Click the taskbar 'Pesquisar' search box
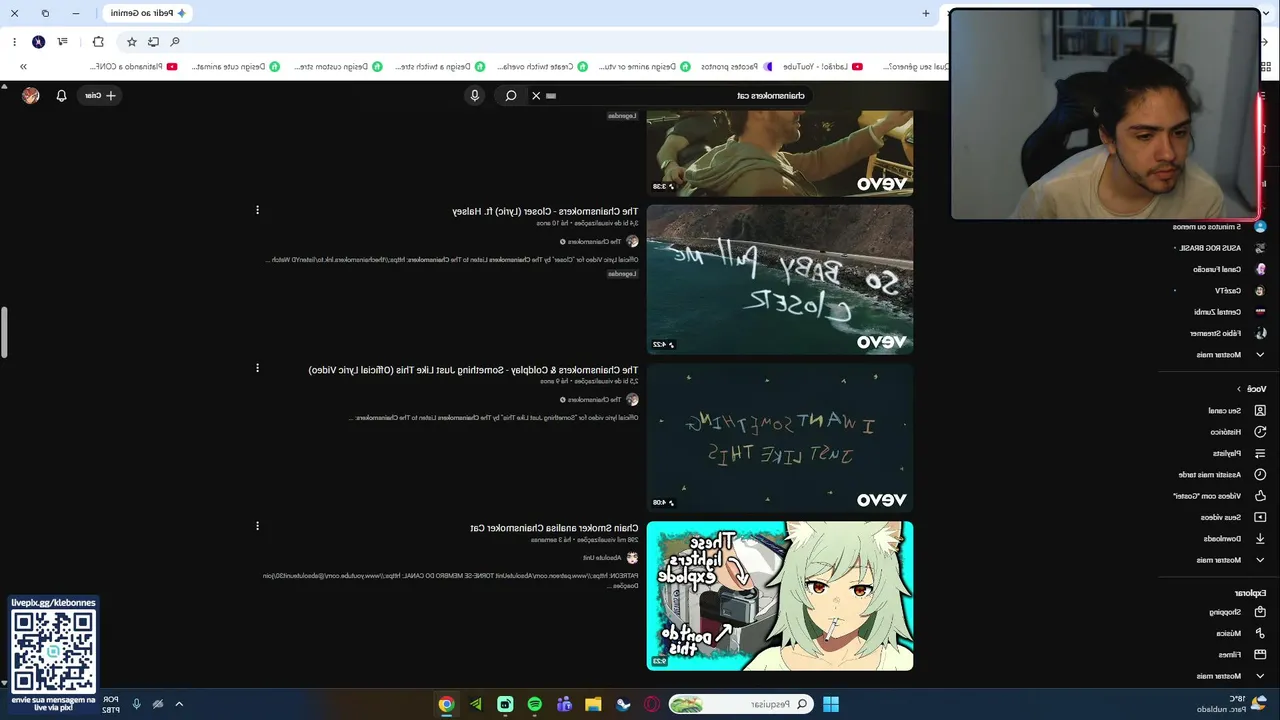1280x720 pixels. pos(742,704)
